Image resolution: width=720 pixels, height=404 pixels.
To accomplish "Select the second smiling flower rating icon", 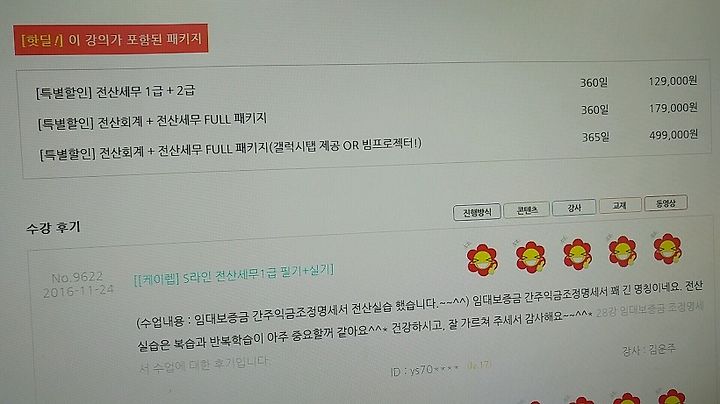I will 530,258.
